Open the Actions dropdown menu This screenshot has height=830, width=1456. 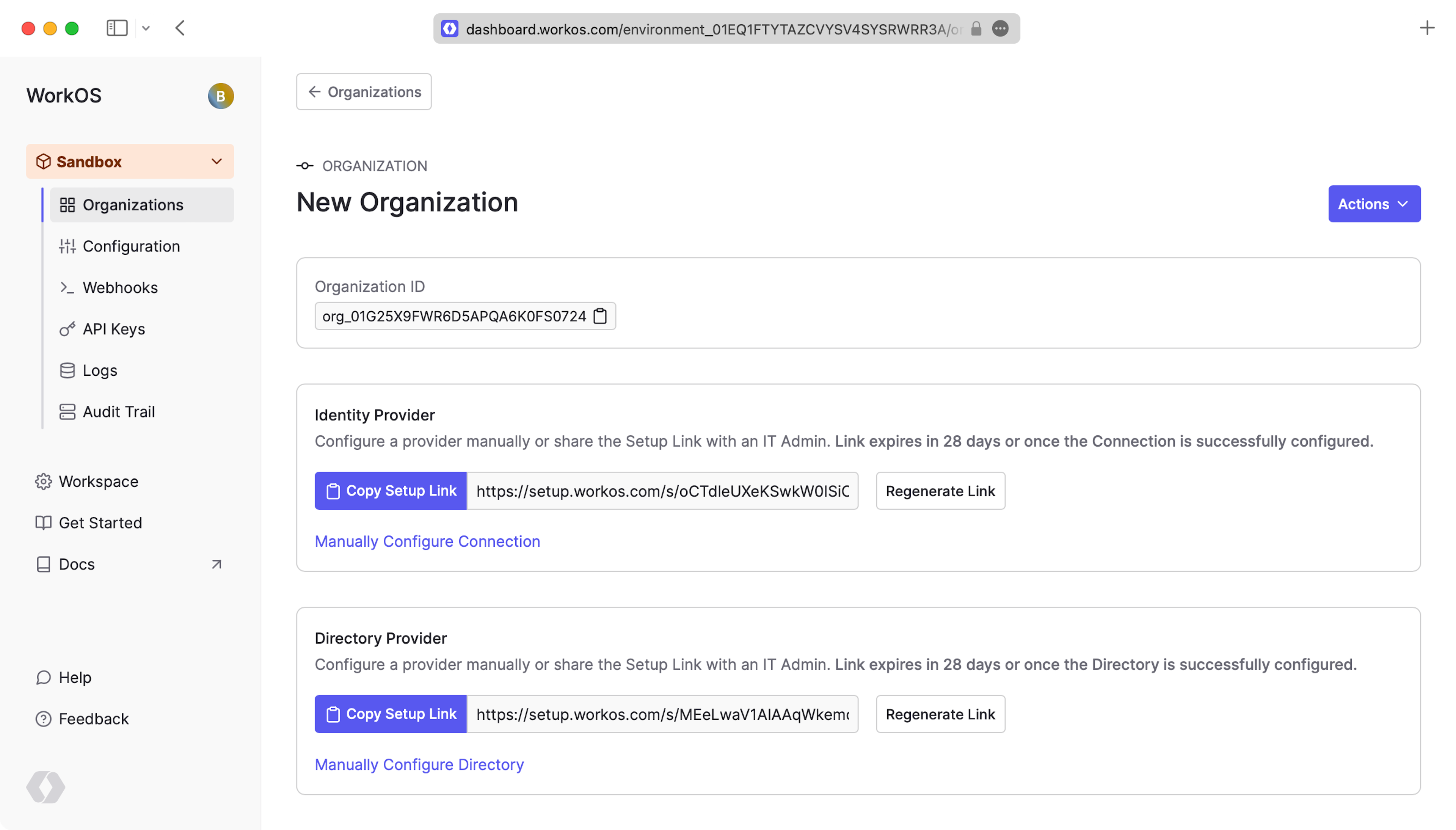(1374, 204)
